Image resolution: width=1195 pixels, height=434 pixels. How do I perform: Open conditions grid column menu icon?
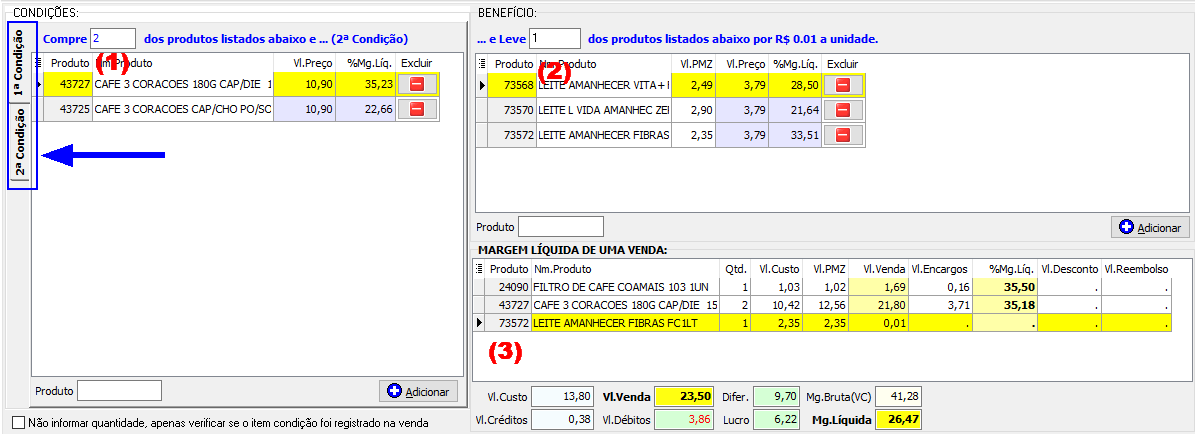click(x=38, y=63)
